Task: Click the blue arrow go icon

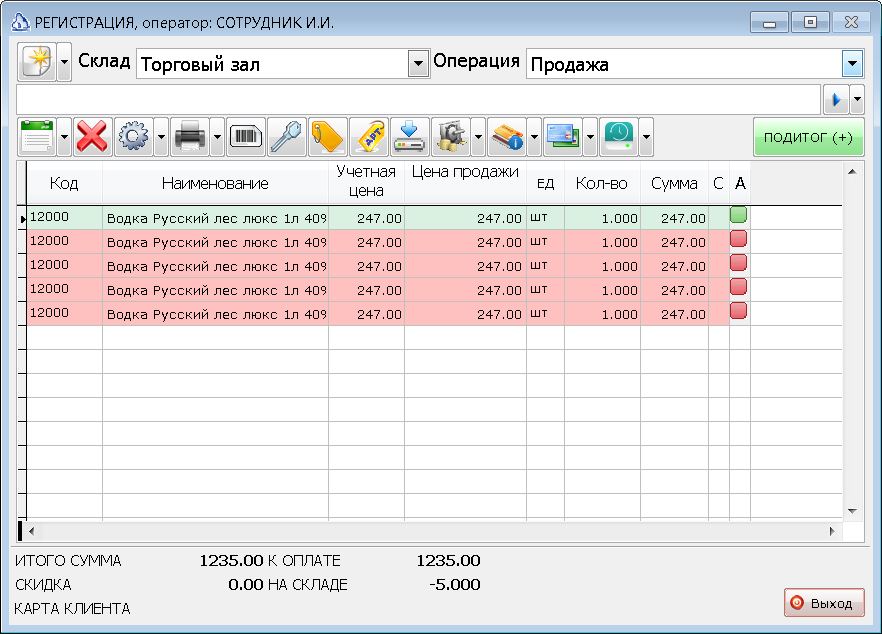Action: tap(836, 100)
